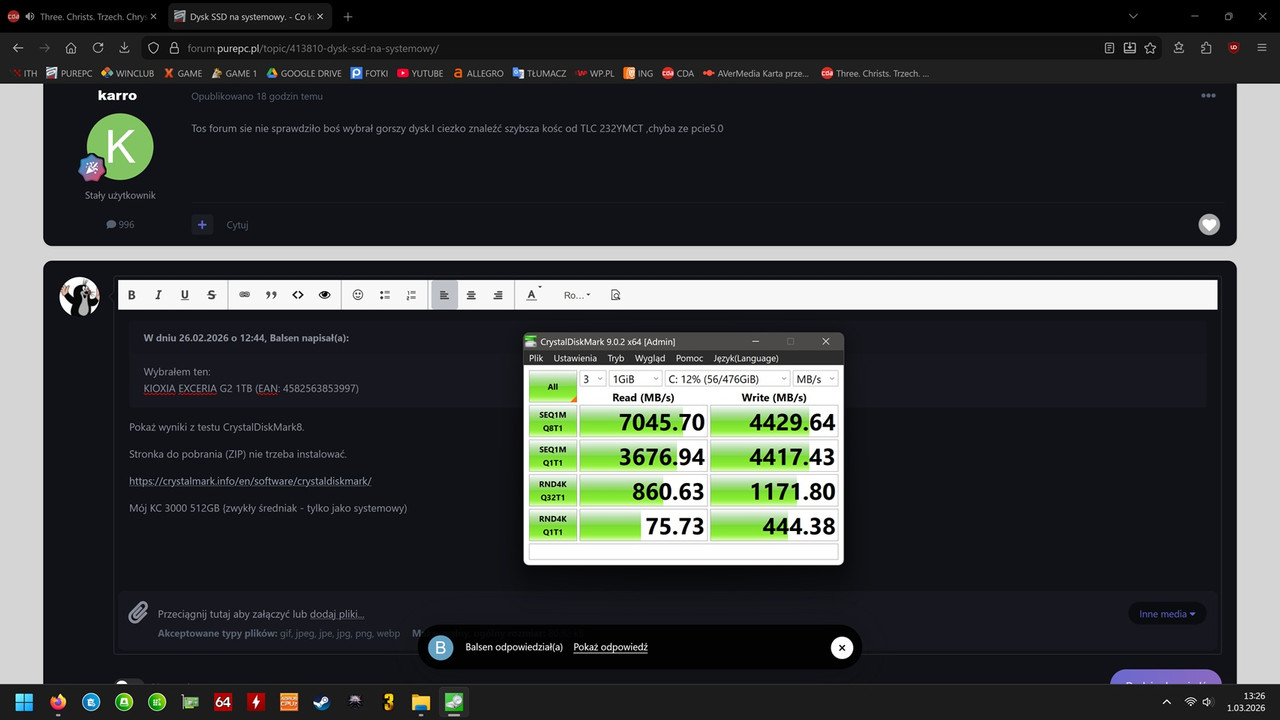Open karro's user avatar
The width and height of the screenshot is (1280, 720).
point(120,146)
